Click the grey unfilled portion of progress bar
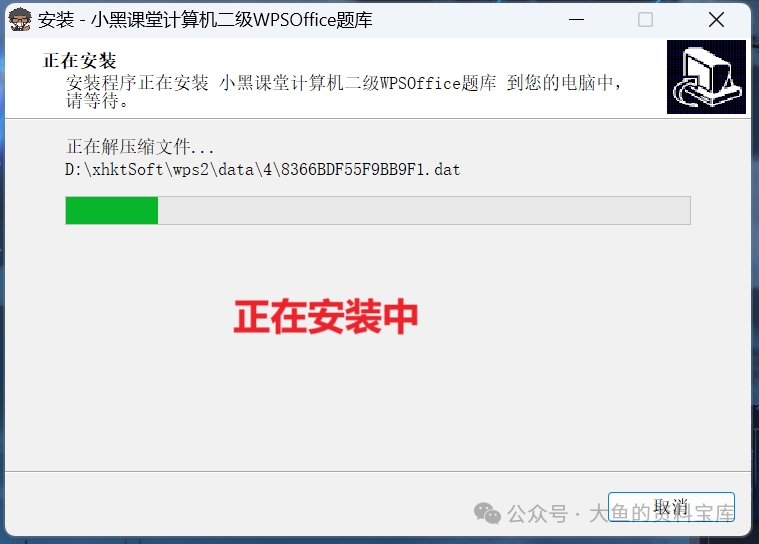The height and width of the screenshot is (544, 759). (424, 211)
